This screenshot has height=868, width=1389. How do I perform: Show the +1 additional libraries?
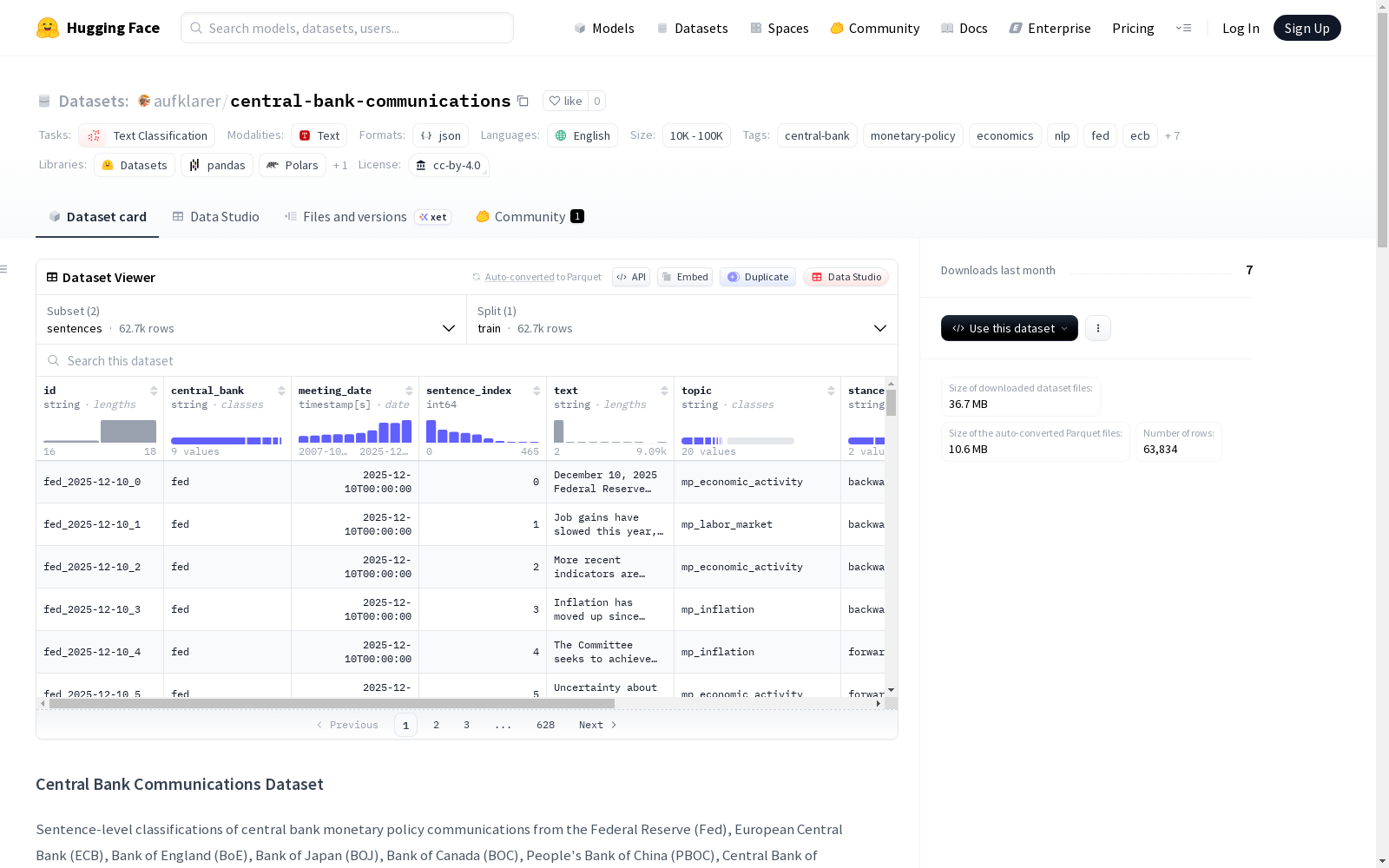[x=340, y=165]
